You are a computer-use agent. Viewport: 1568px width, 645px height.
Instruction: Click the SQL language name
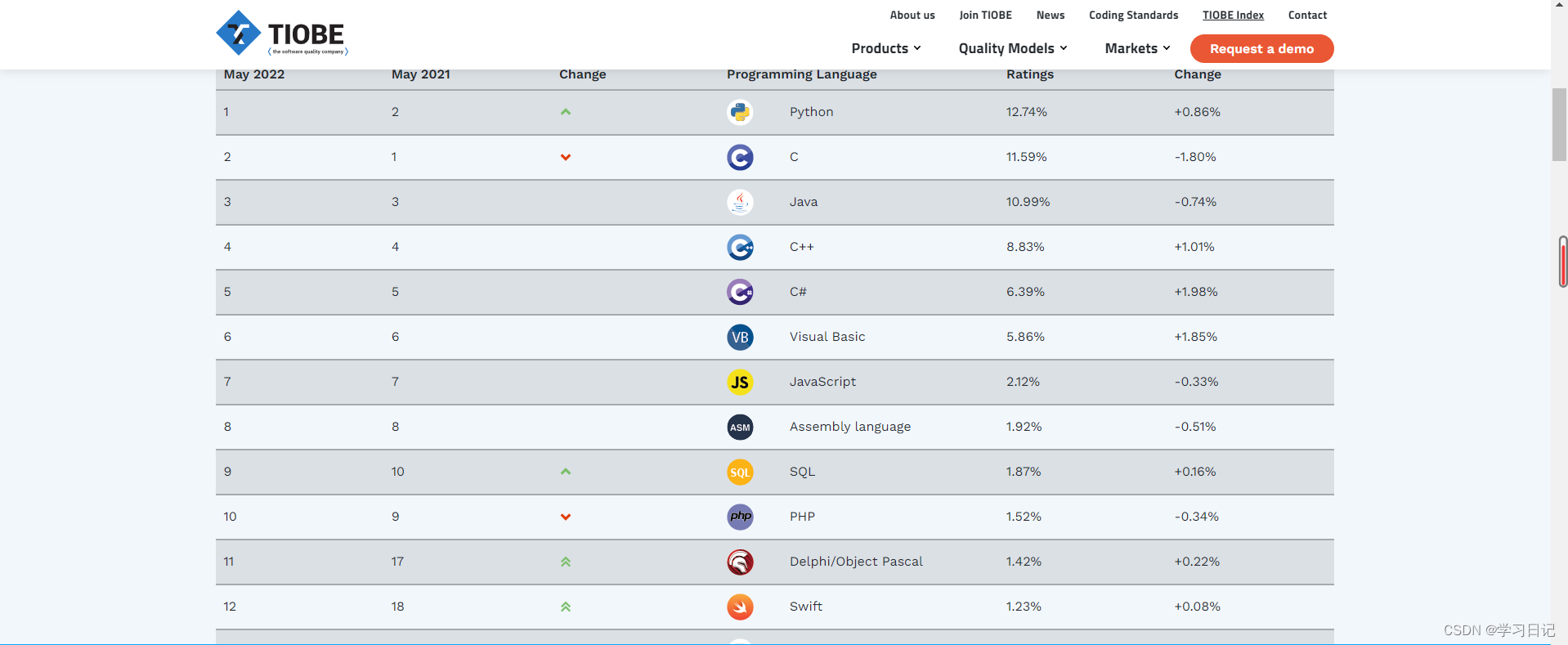[802, 472]
